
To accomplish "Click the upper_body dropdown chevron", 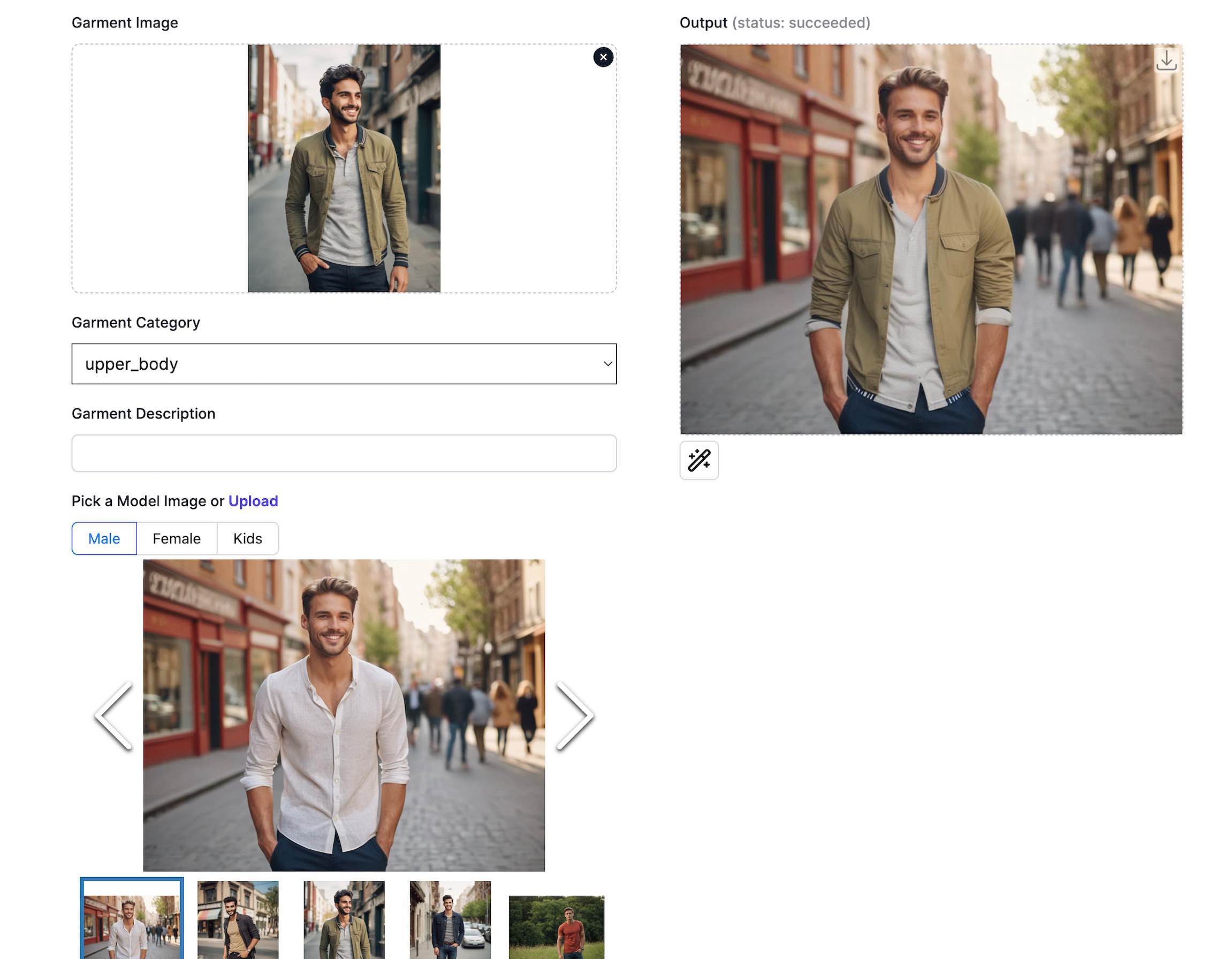I will [x=607, y=364].
